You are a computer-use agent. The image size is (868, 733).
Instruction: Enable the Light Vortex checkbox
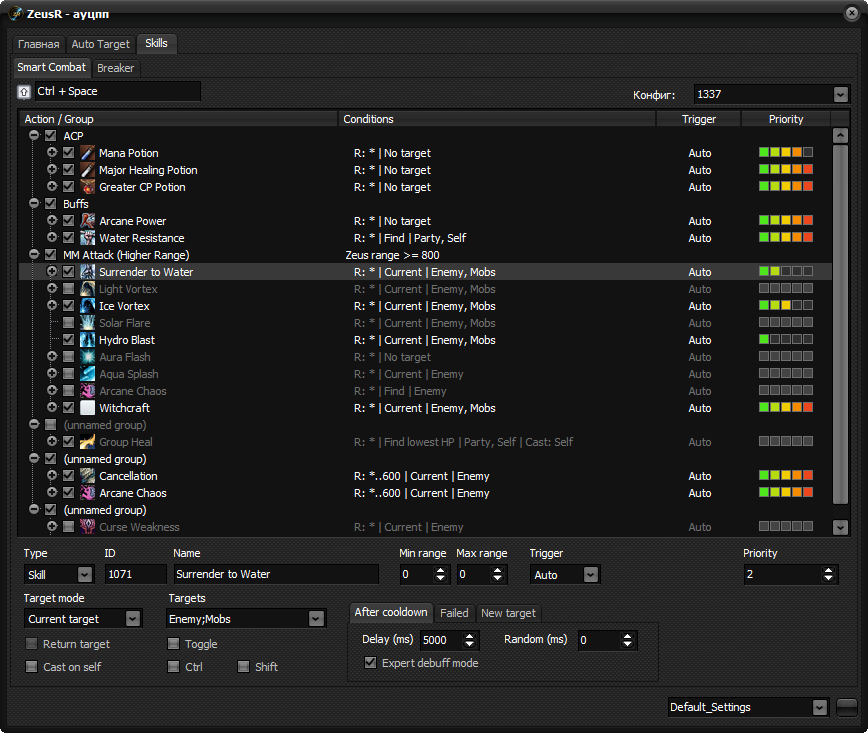pyautogui.click(x=69, y=288)
